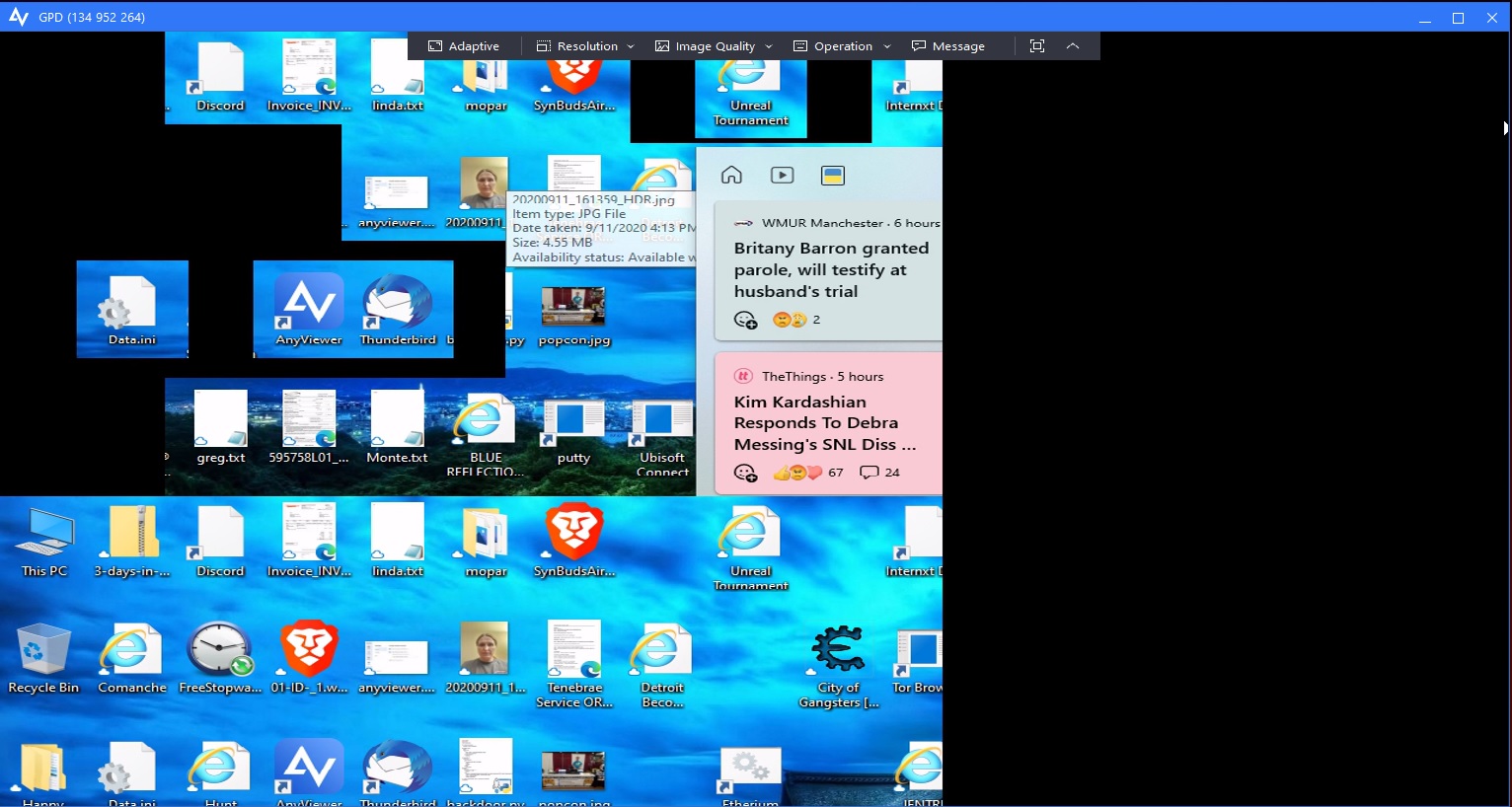Select the Tenebrae Service OR document icon
This screenshot has width=1512, height=807.
pos(574,665)
